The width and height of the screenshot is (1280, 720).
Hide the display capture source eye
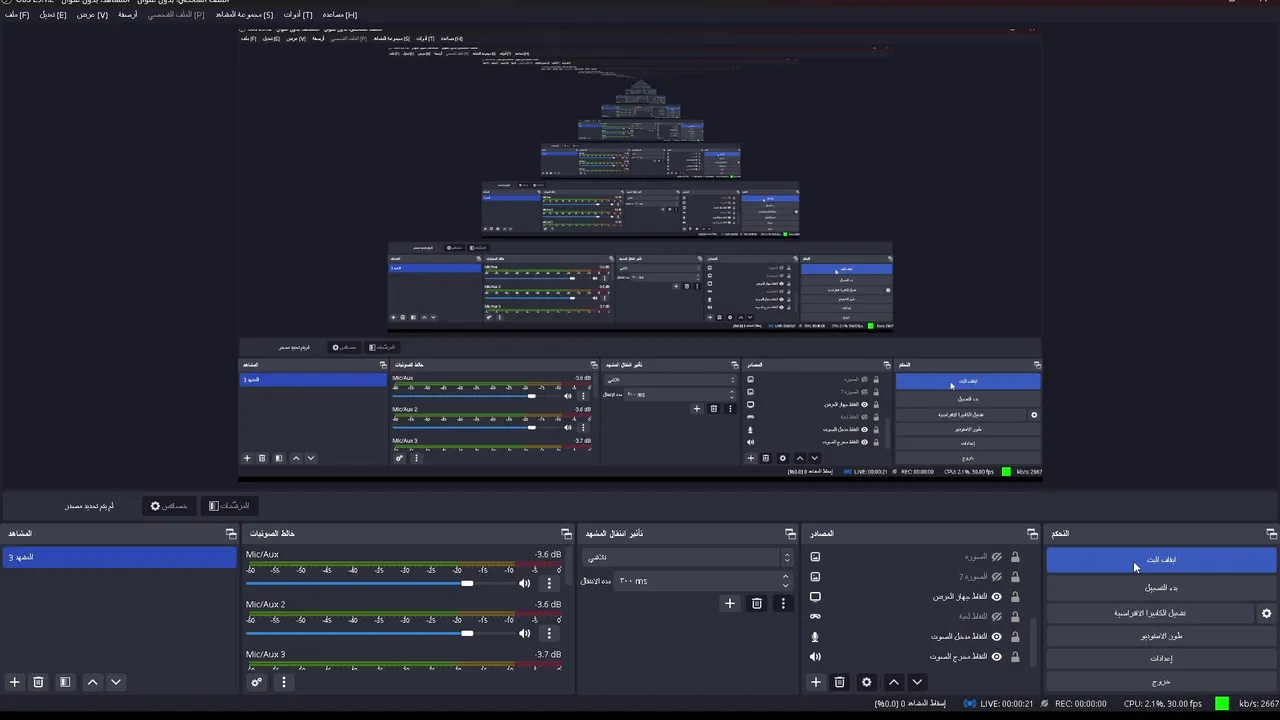tap(996, 597)
